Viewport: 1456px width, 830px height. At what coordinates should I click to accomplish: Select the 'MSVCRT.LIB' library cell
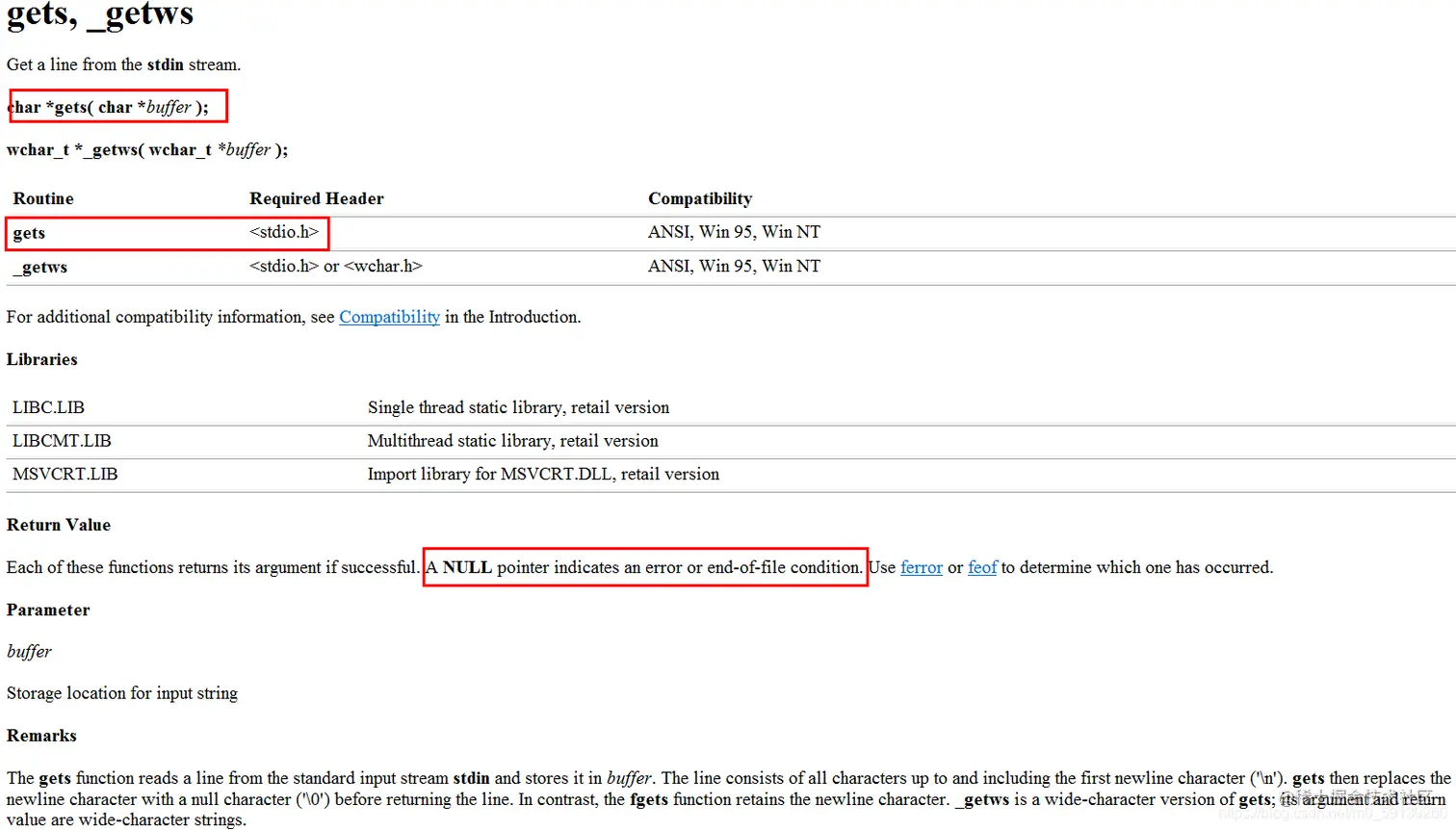(x=65, y=474)
